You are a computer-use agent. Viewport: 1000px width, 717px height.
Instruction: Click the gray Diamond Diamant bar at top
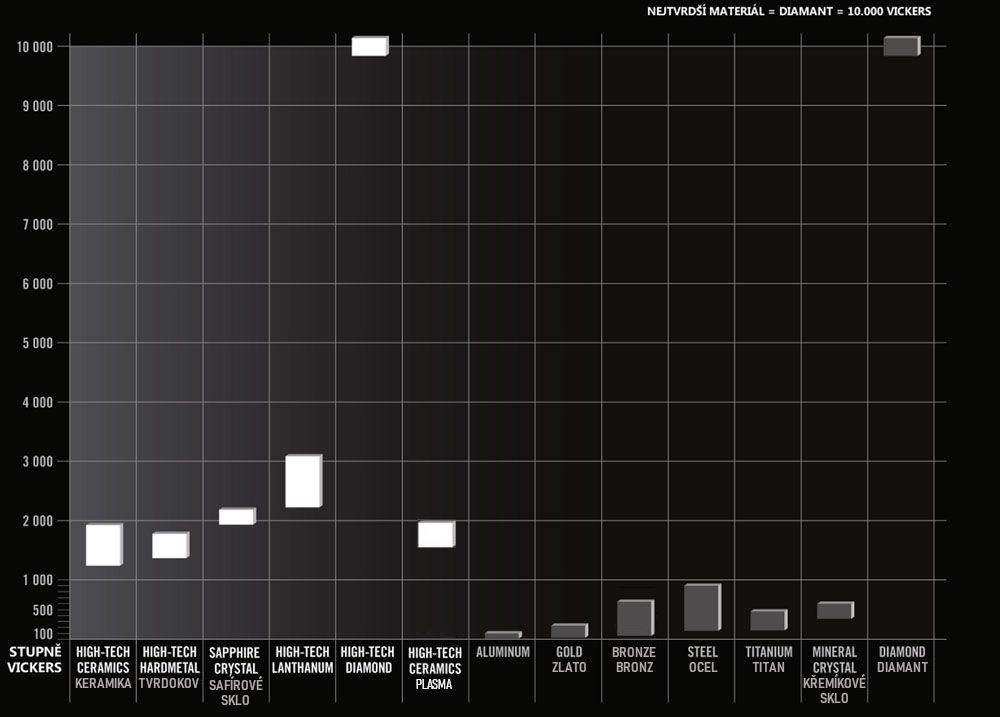tap(900, 46)
